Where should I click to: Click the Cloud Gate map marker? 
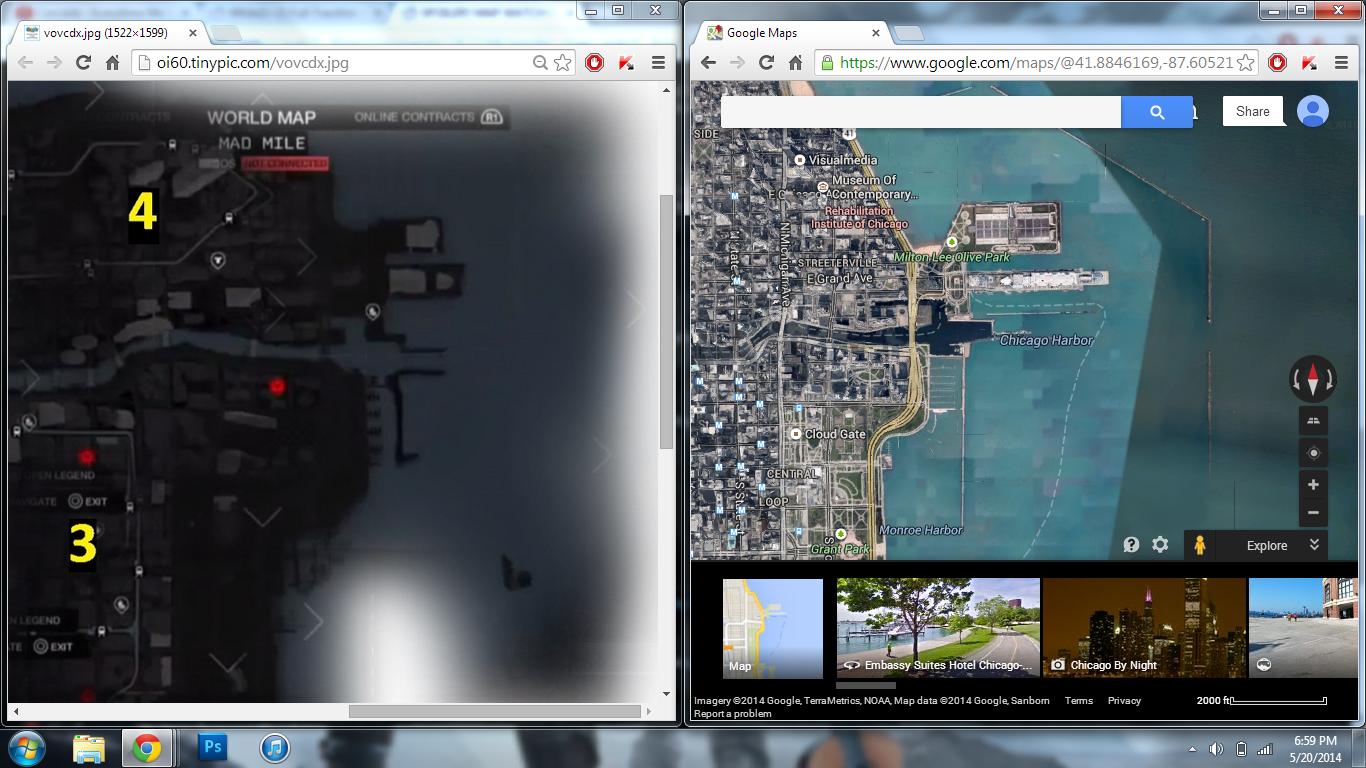[796, 435]
